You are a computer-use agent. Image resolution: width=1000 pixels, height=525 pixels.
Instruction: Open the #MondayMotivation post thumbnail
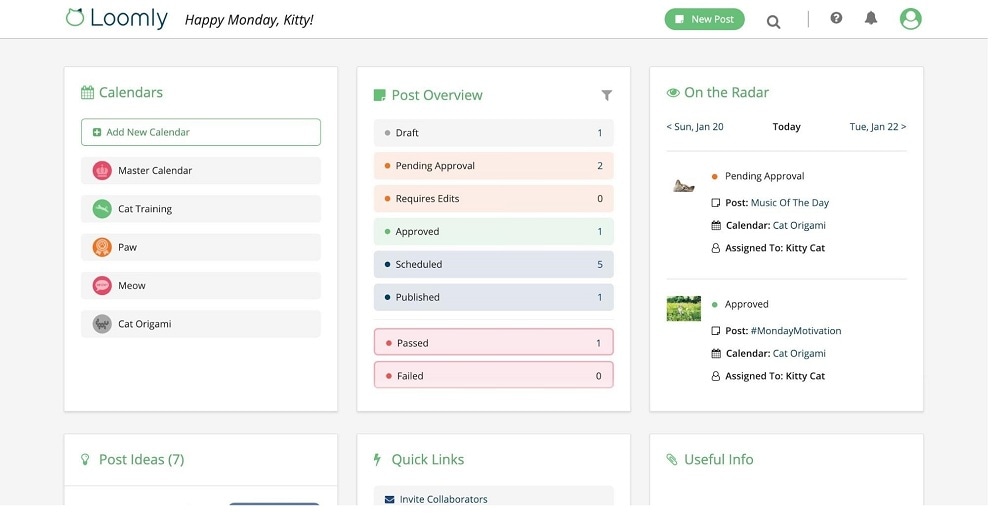coord(684,308)
